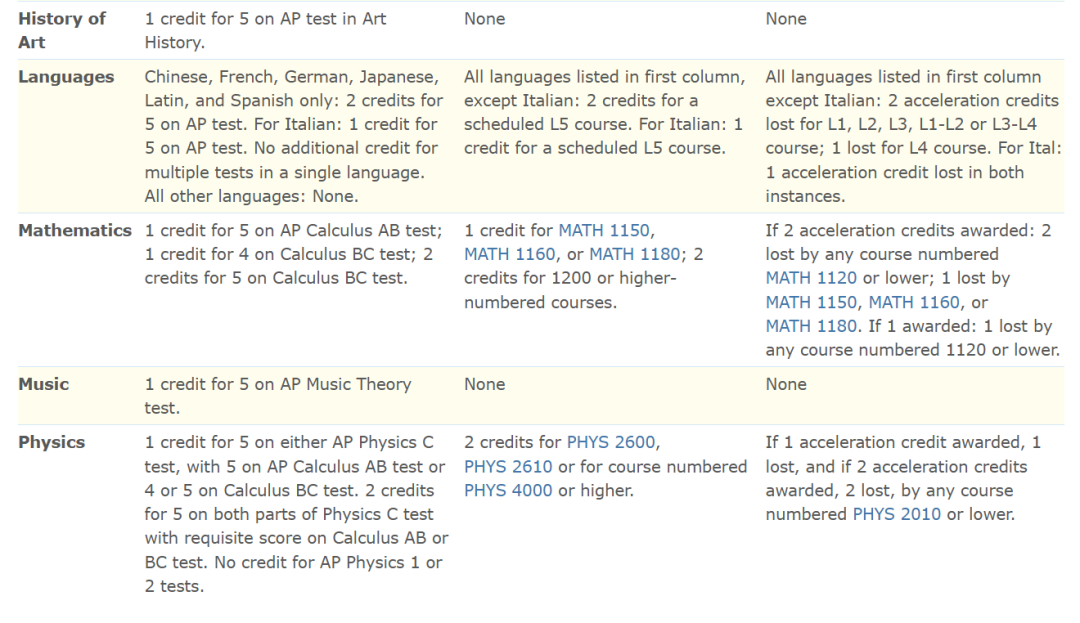1080x623 pixels.
Task: Open the MATH 1120 course link
Action: (811, 278)
